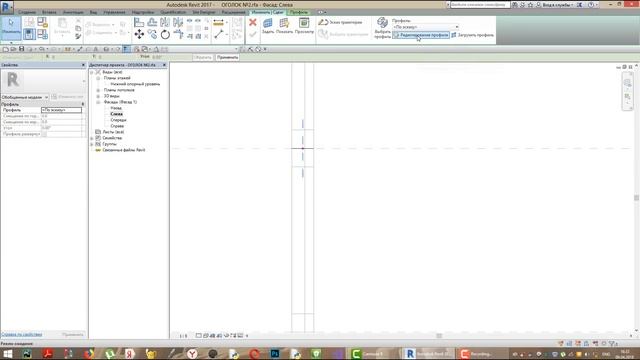
Task: Click the Trim/Extend to Corner icon
Action: click(178, 35)
